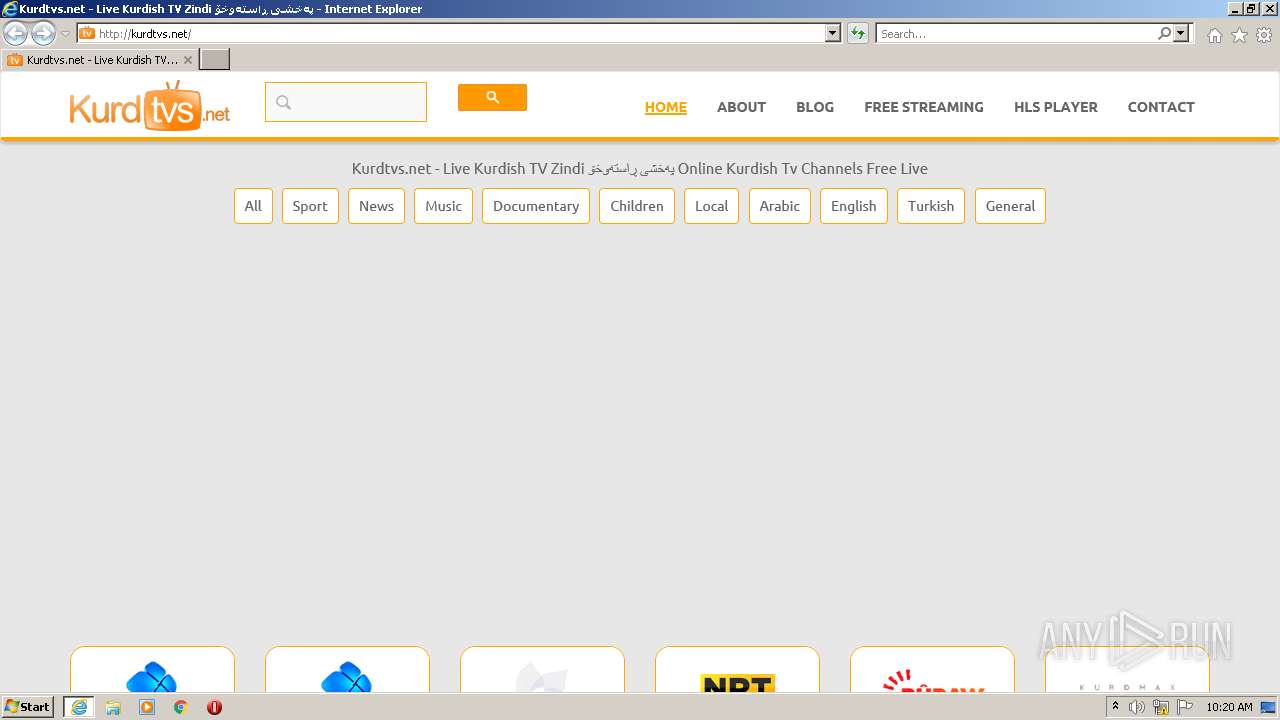
Task: Expand the address bar URL dropdown
Action: pyautogui.click(x=833, y=33)
